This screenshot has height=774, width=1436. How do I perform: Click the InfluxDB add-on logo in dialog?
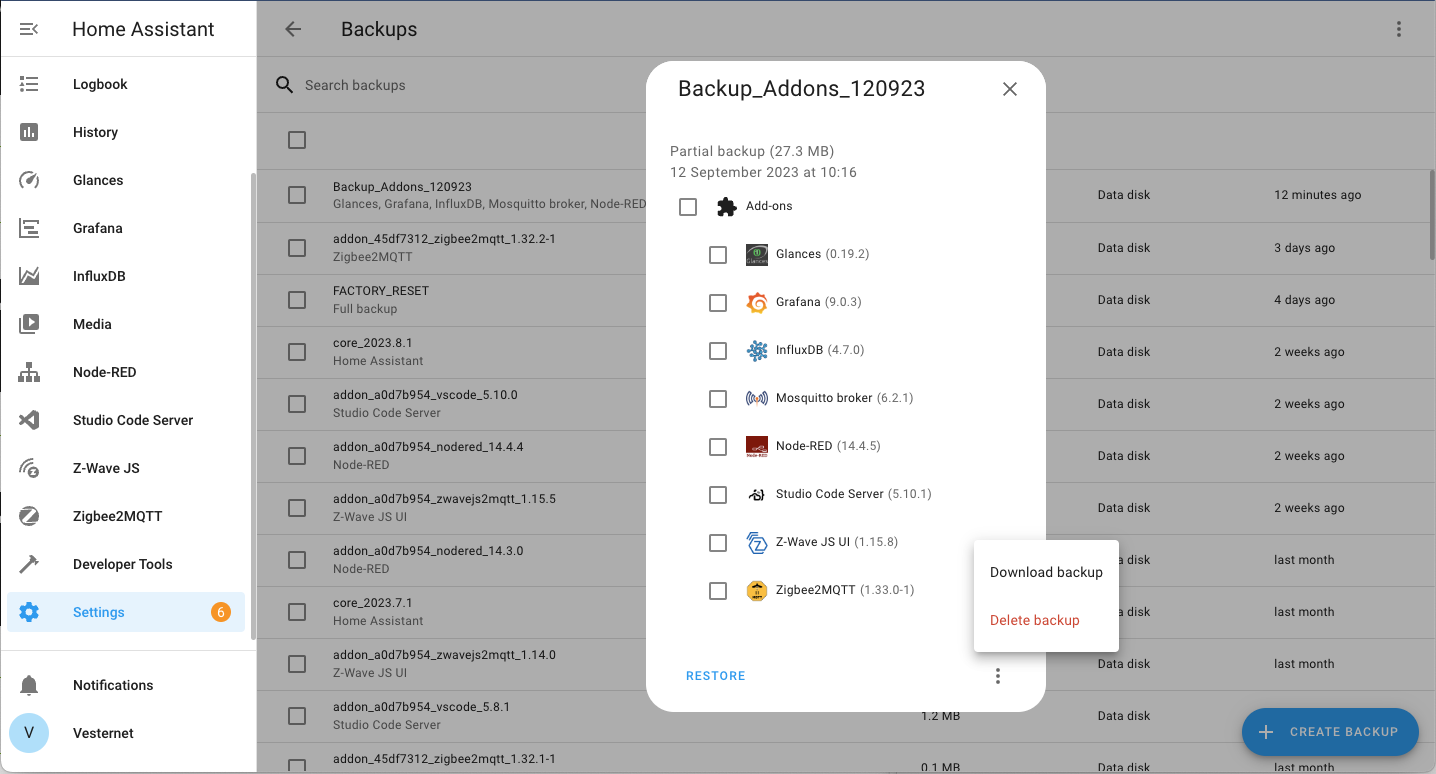757,351
